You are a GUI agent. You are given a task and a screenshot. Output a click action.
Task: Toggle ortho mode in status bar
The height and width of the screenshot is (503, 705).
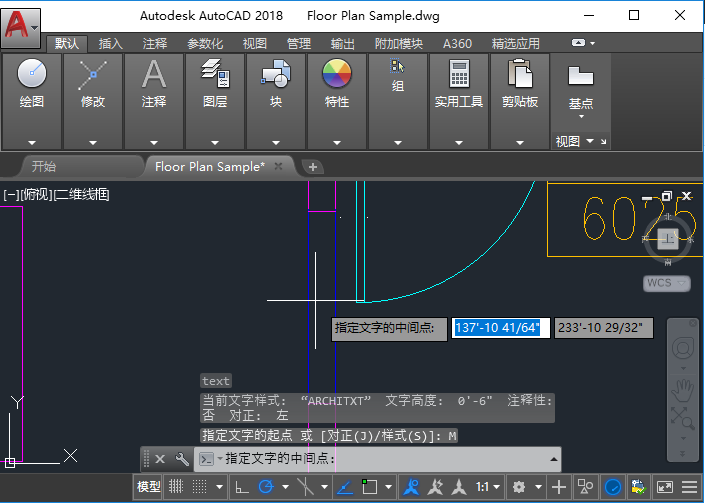[242, 487]
